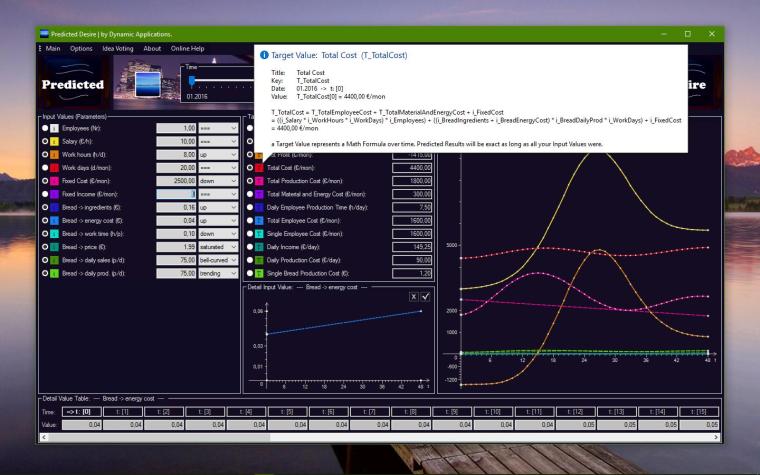Toggle the Salary radio button
This screenshot has width=760, height=475.
click(45, 141)
